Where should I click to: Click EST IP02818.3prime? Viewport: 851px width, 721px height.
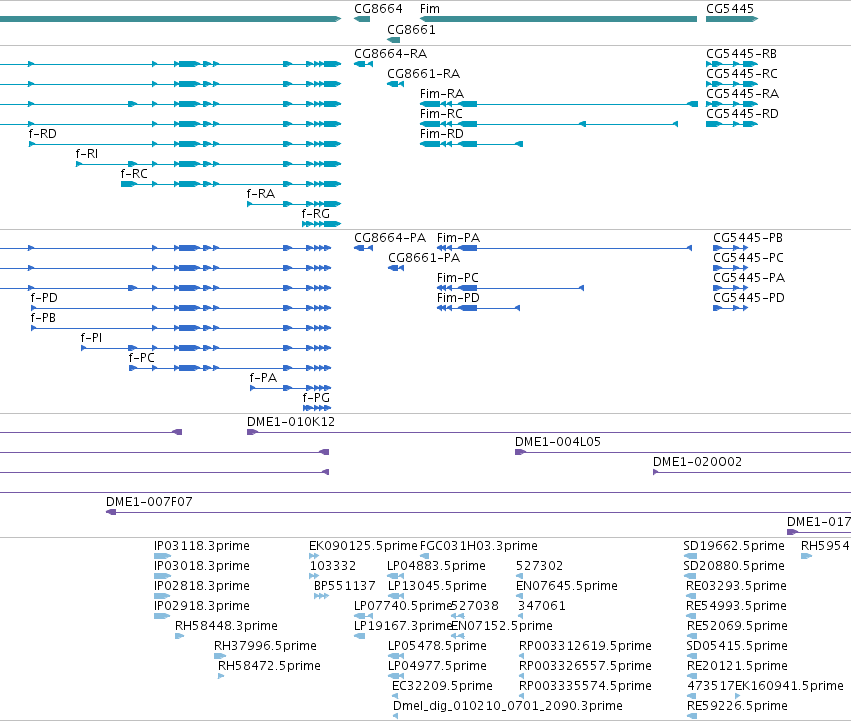202,587
